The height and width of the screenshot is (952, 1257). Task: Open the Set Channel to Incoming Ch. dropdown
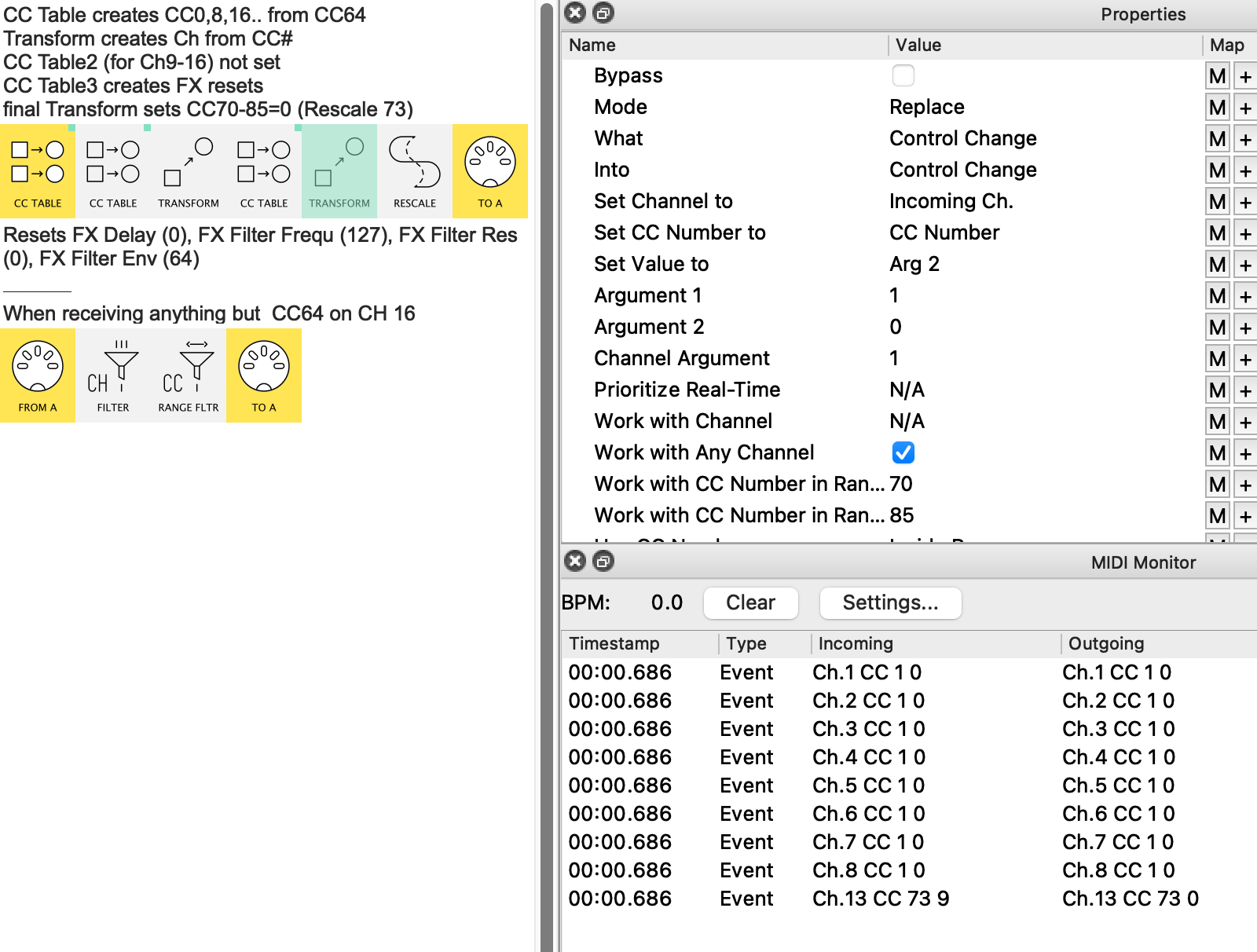point(951,202)
